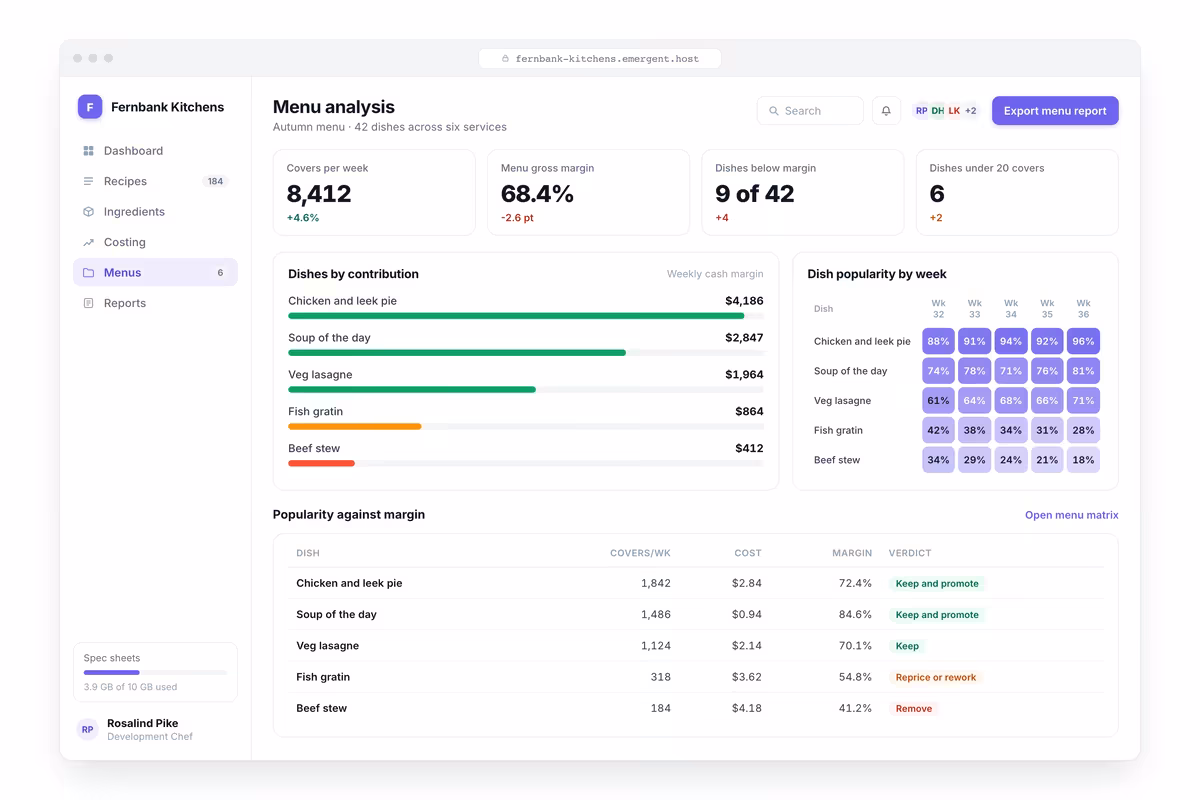Open Dishes under 20 covers card
The image size is (1200, 800).
pyautogui.click(x=1017, y=193)
